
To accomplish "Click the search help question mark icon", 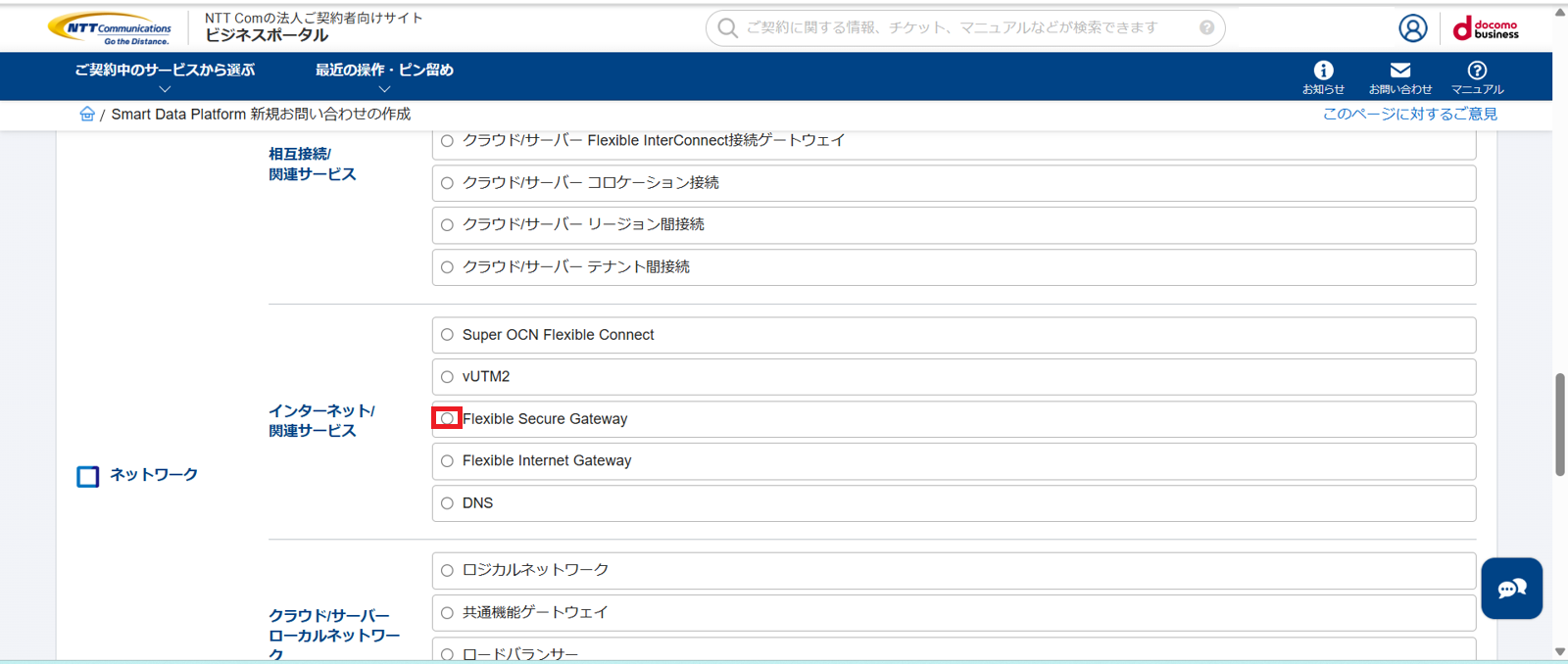I will pos(1206,27).
